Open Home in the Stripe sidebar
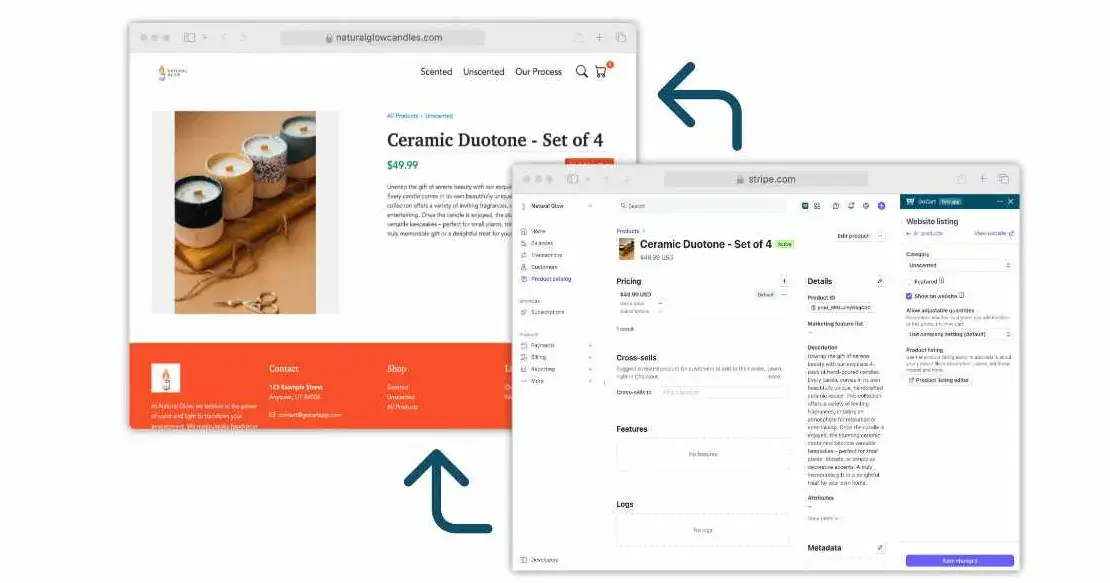 [x=538, y=231]
